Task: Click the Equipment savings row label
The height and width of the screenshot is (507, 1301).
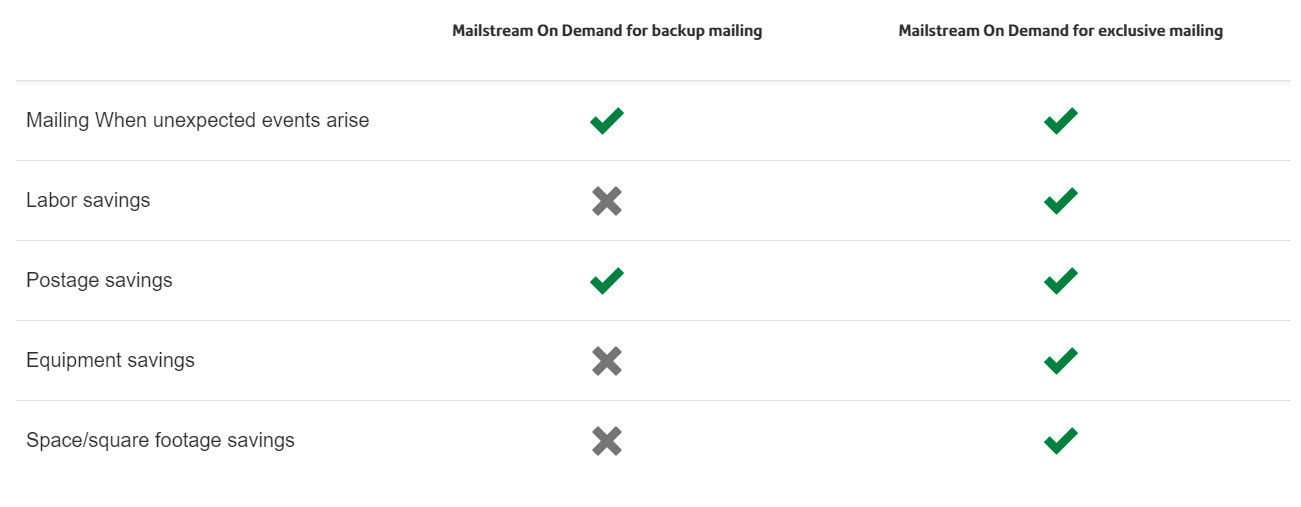Action: point(110,360)
